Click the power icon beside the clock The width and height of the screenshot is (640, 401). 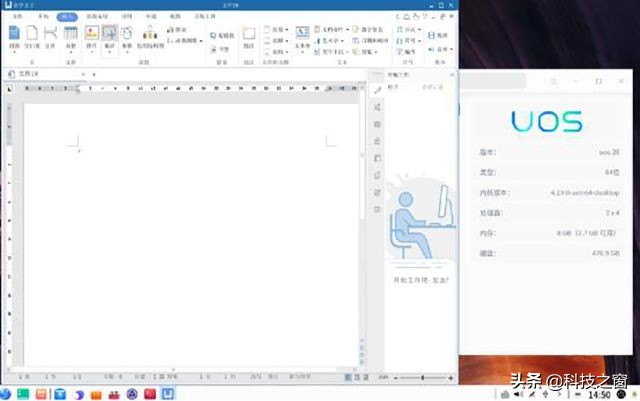(x=621, y=394)
